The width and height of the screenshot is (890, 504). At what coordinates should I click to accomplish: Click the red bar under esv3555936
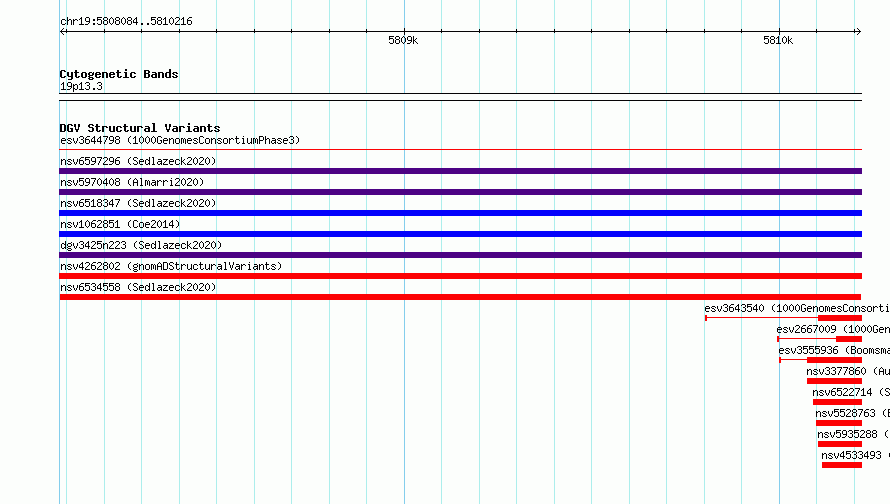pos(834,360)
